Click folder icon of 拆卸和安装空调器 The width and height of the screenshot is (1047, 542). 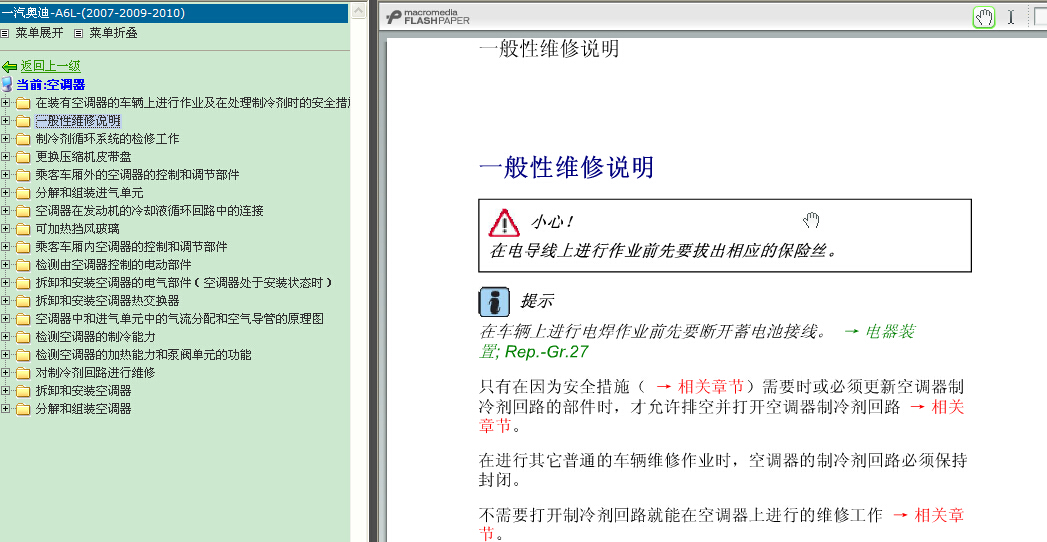pyautogui.click(x=23, y=390)
